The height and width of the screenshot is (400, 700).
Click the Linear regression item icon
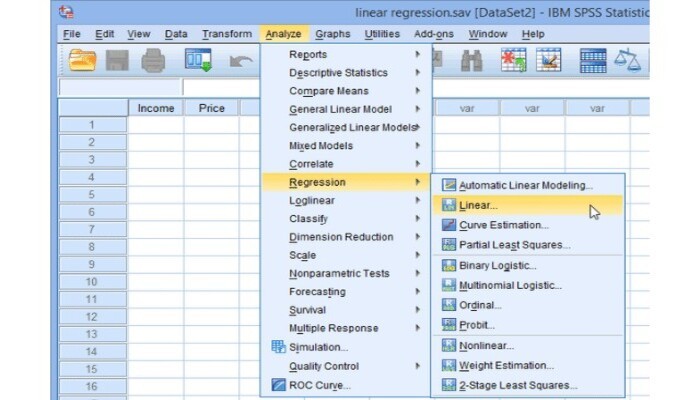click(x=449, y=205)
